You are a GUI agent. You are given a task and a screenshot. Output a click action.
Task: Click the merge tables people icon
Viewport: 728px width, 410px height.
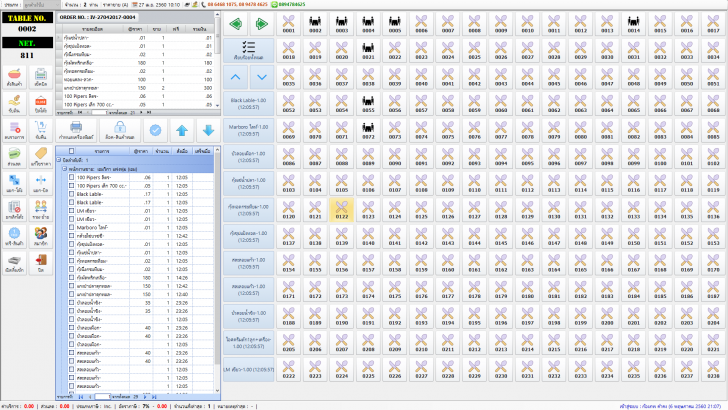pos(41,210)
